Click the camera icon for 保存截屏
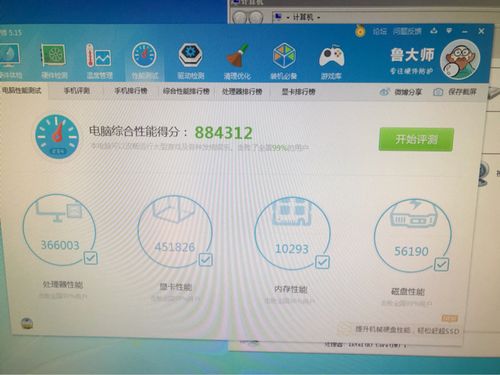 [438, 92]
